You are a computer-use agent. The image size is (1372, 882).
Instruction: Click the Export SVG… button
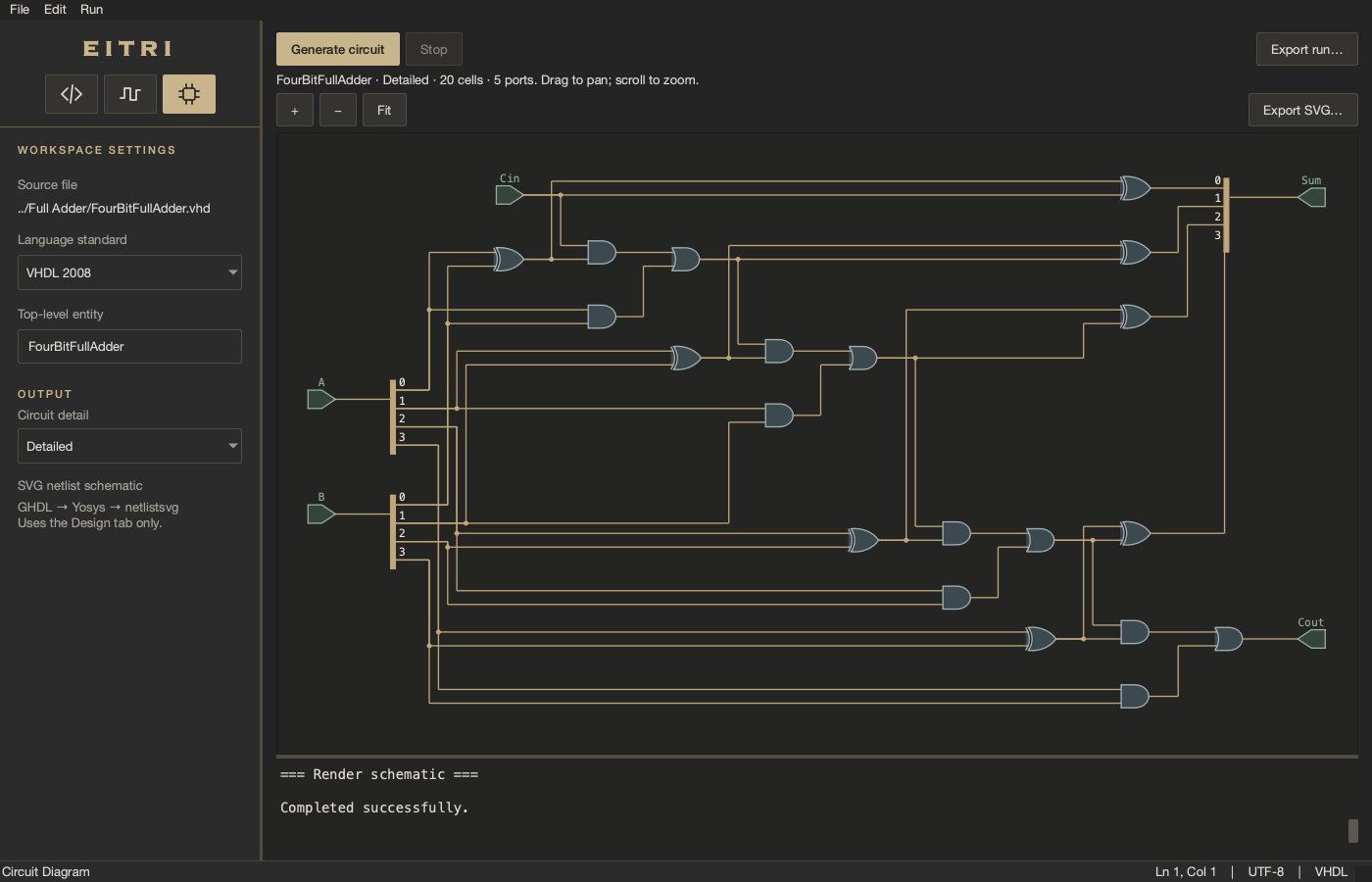(1303, 110)
